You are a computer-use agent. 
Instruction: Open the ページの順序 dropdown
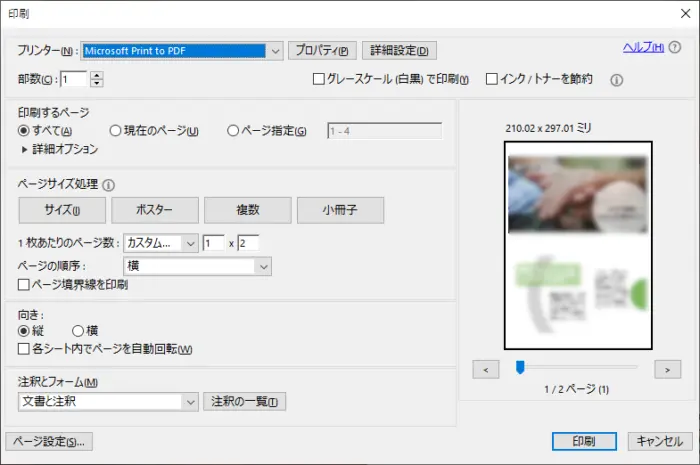(x=263, y=266)
